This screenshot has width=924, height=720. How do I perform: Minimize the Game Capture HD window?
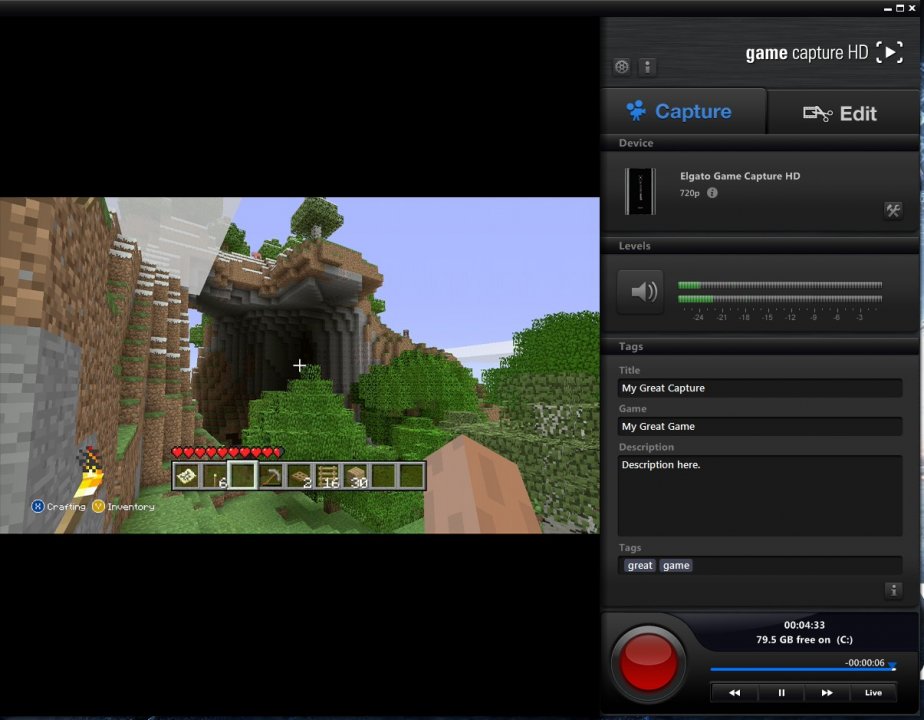(888, 9)
